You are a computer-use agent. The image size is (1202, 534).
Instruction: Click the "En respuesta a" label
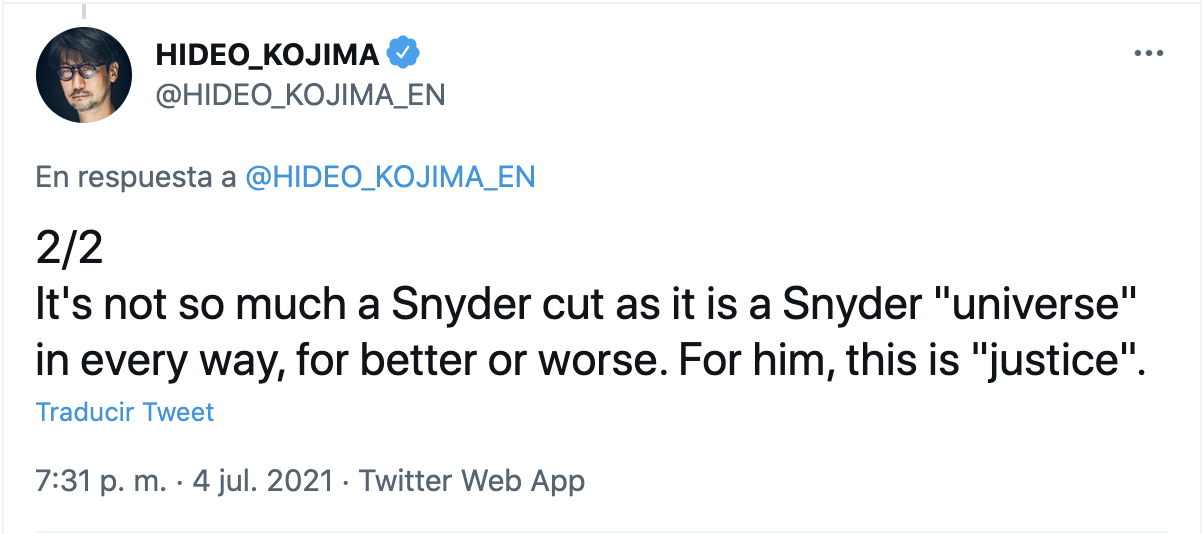coord(136,177)
